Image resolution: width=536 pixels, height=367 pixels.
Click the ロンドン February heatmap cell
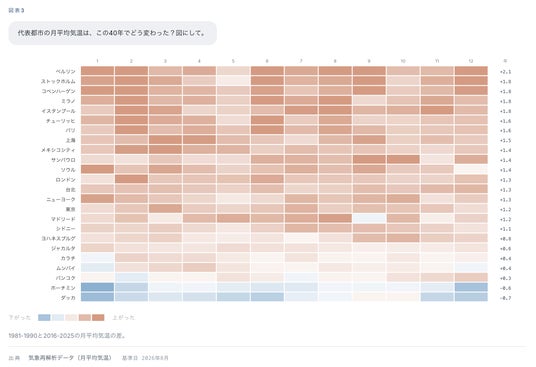click(x=131, y=179)
